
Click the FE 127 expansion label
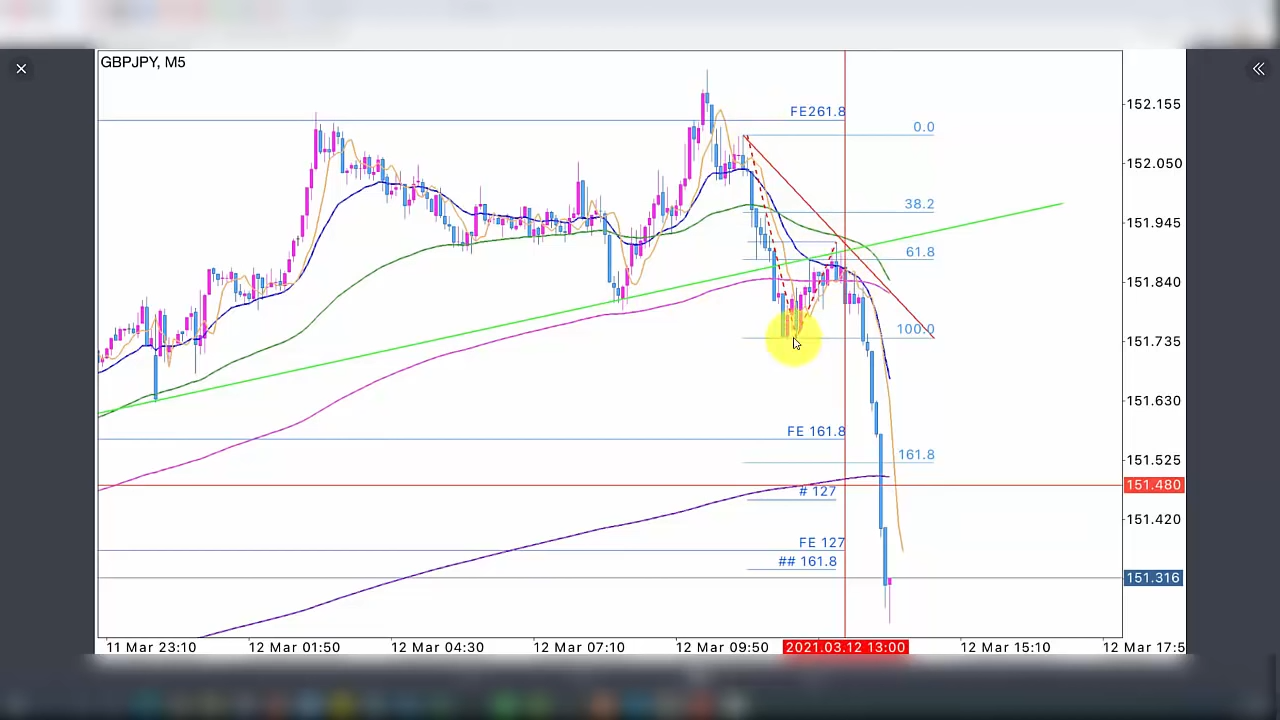(x=821, y=542)
